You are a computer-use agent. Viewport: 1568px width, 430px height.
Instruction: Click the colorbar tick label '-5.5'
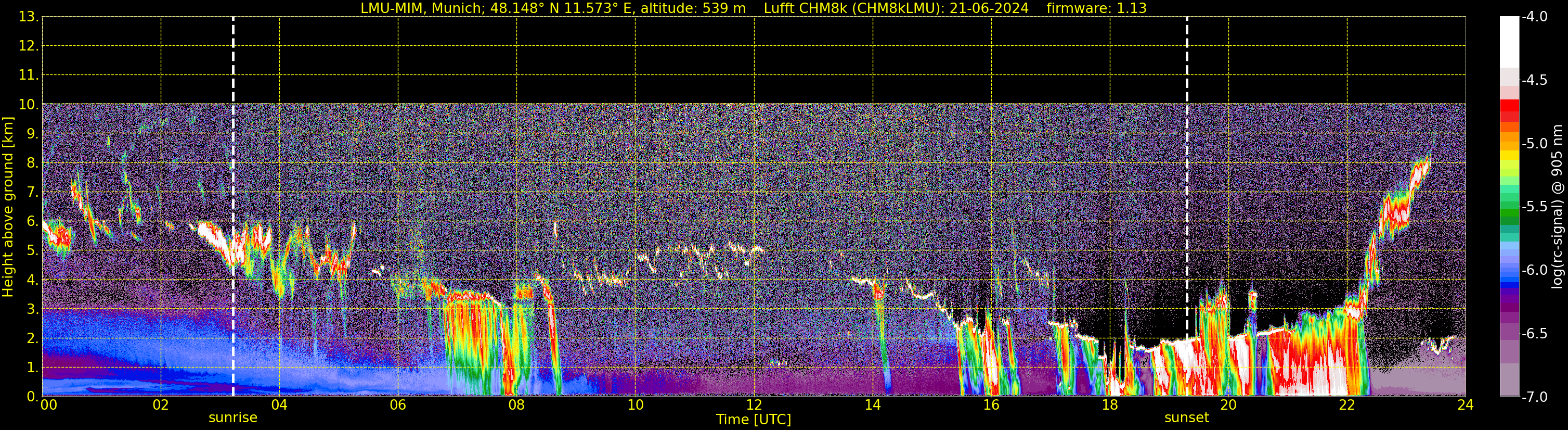pos(1535,207)
